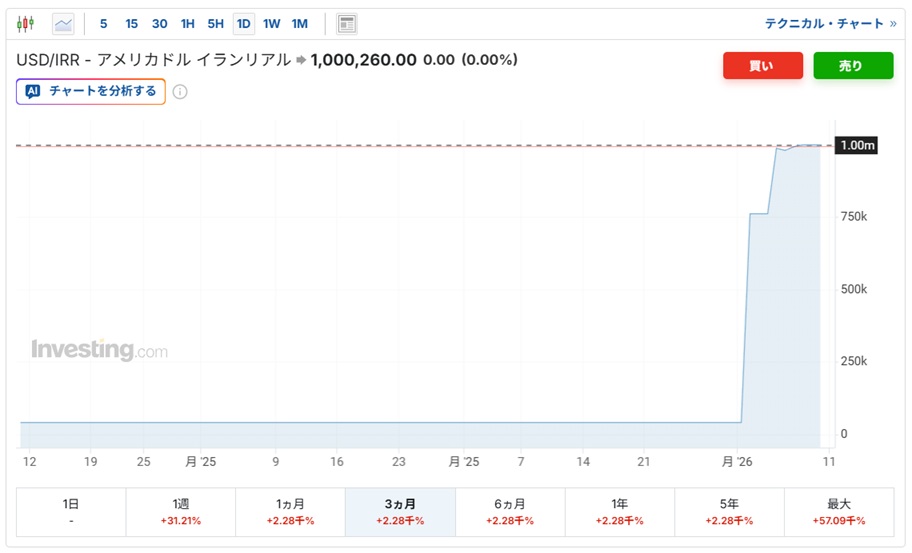This screenshot has height=553, width=912.
Task: Click the チャートを分析する button
Action: click(x=91, y=91)
